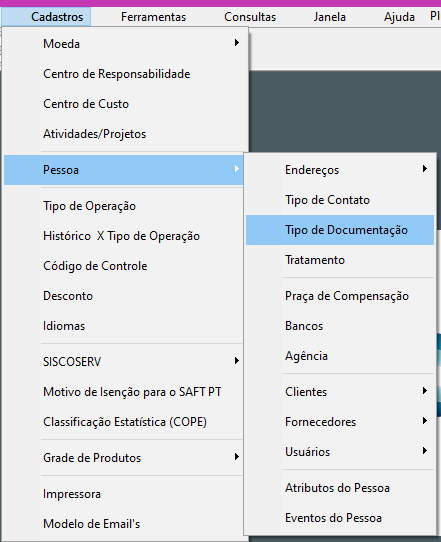Select the Bancos entry
Image resolution: width=441 pixels, height=542 pixels.
coord(340,326)
